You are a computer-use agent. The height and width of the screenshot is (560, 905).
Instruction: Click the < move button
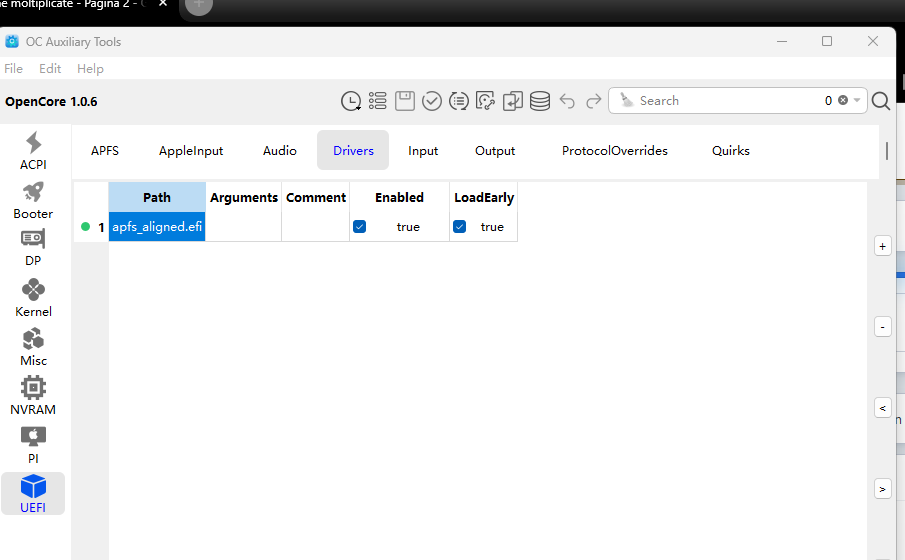tap(882, 408)
